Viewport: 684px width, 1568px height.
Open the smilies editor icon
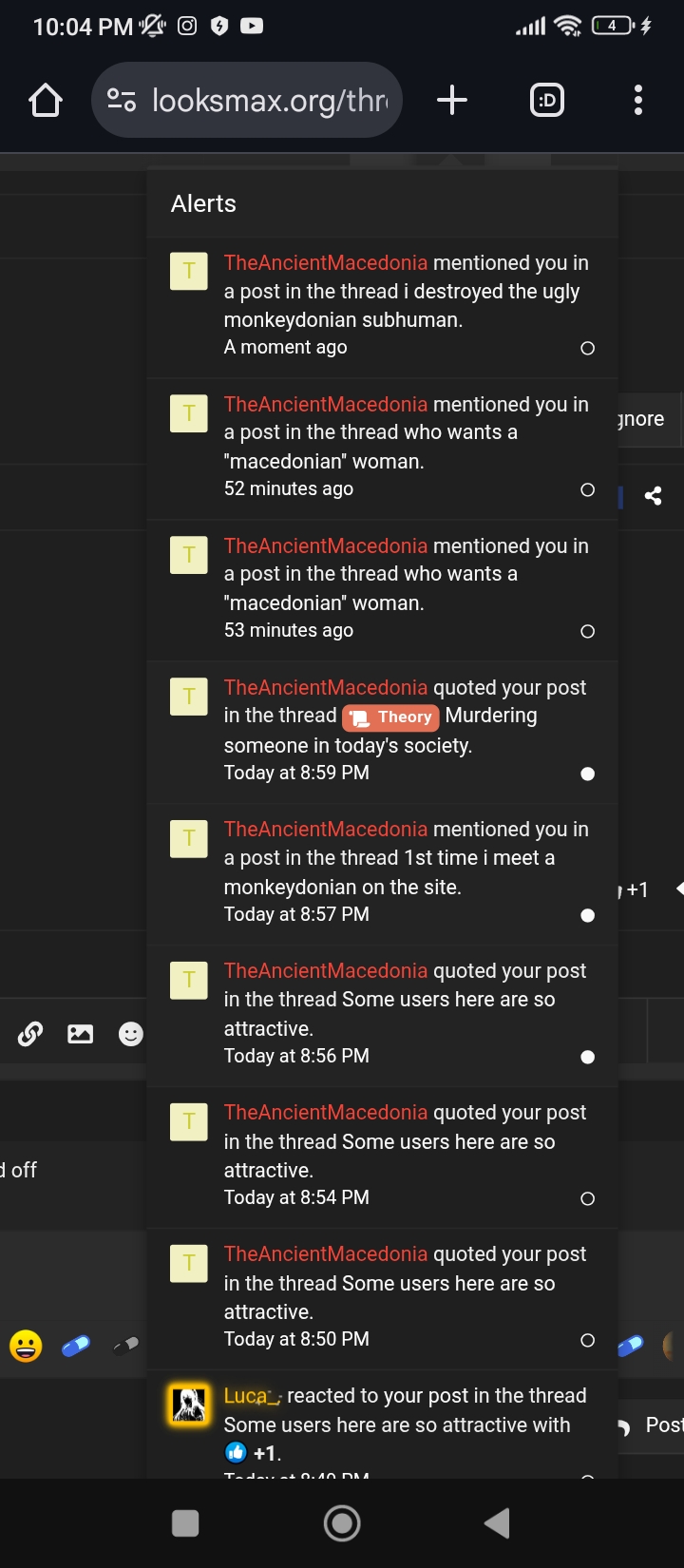pyautogui.click(x=131, y=1034)
